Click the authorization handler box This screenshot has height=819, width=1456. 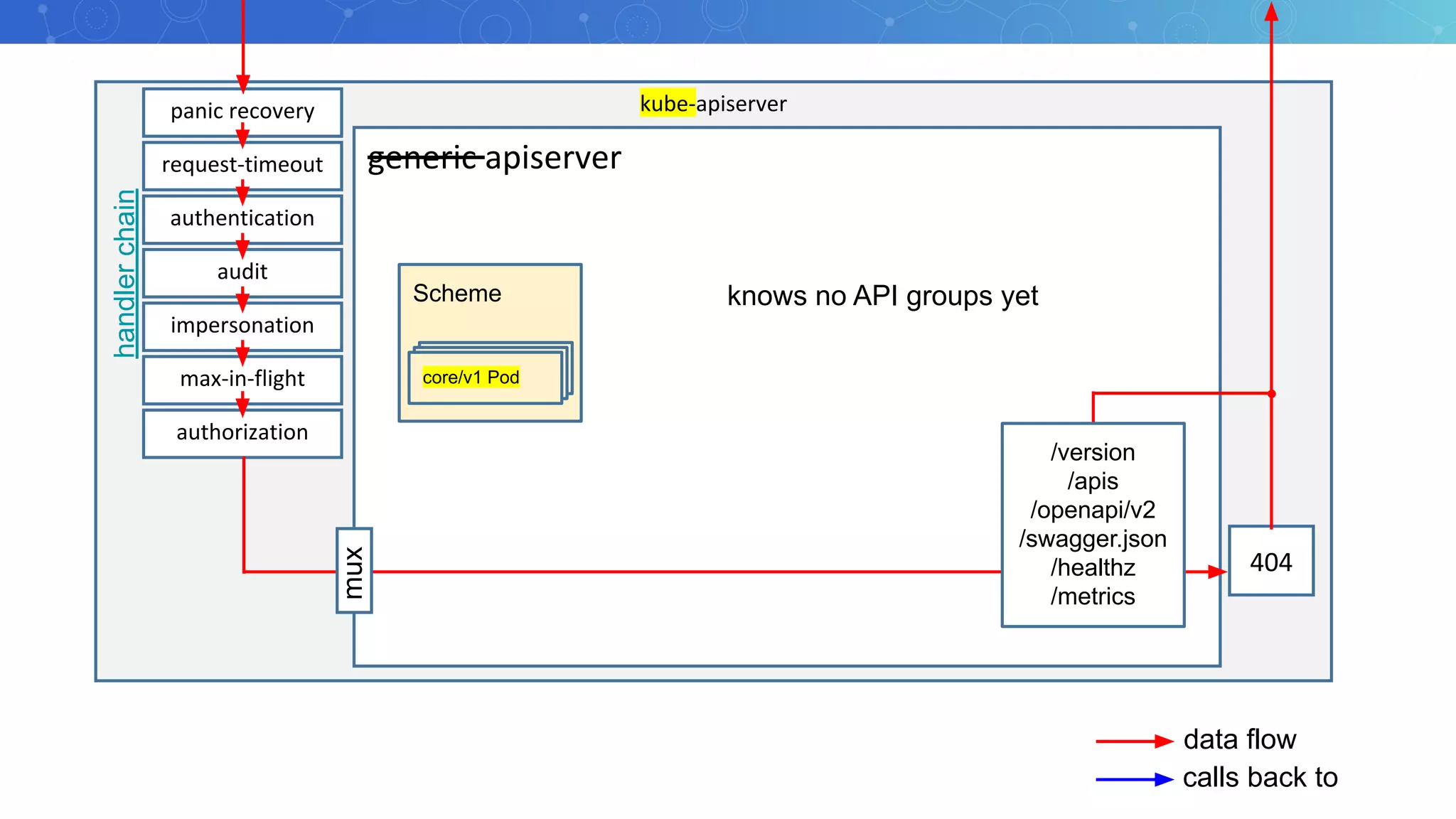click(242, 432)
